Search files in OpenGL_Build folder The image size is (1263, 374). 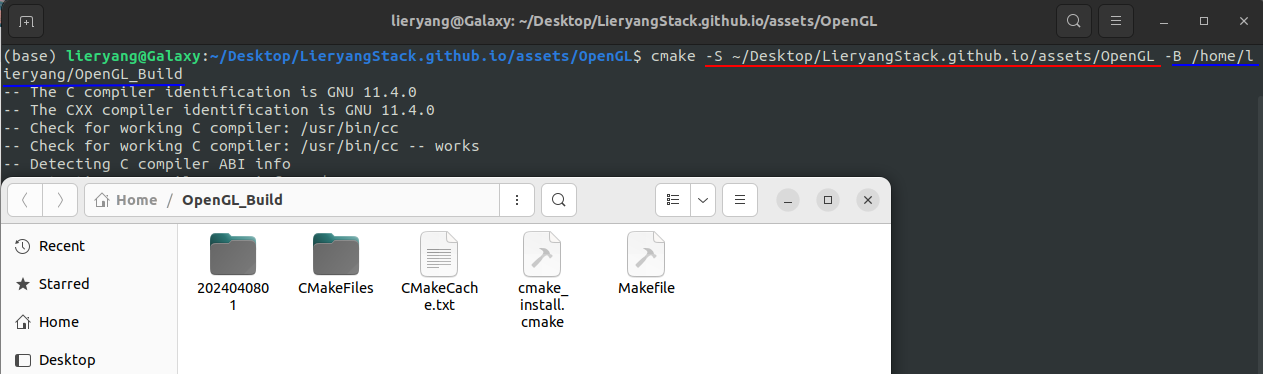pyautogui.click(x=559, y=200)
